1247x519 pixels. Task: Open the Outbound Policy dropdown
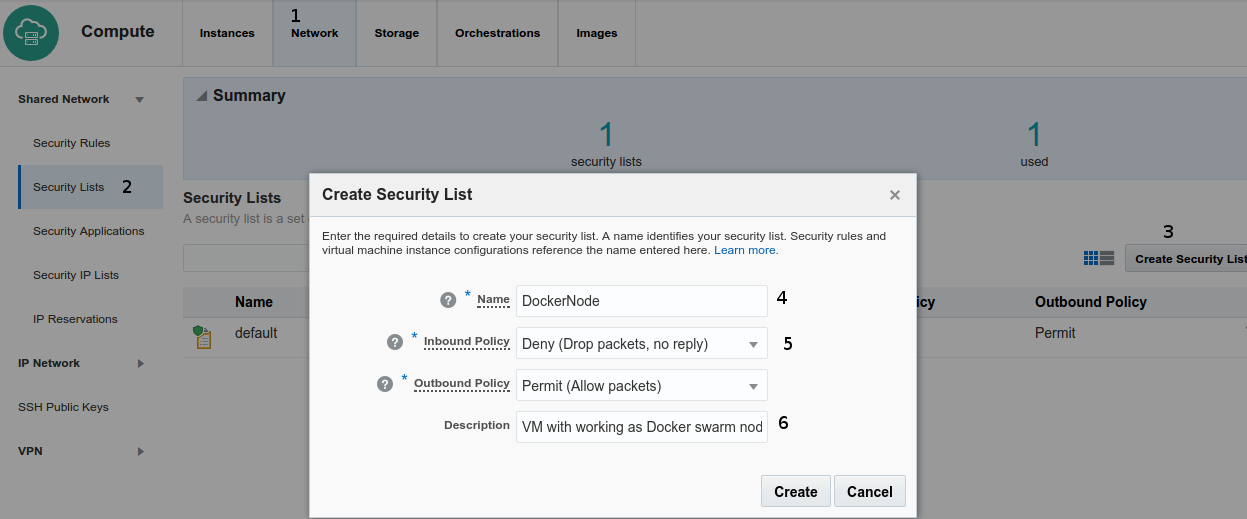[x=753, y=386]
